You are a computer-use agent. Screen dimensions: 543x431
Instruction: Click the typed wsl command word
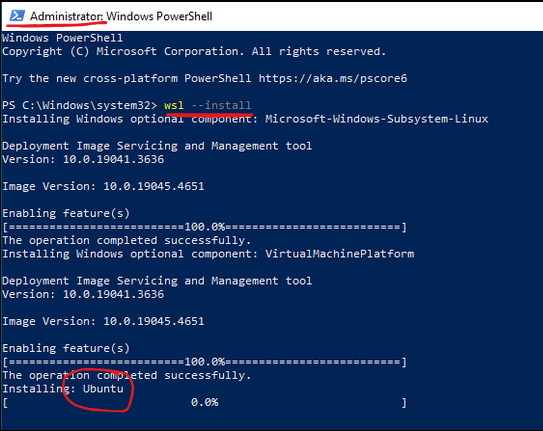coord(174,105)
